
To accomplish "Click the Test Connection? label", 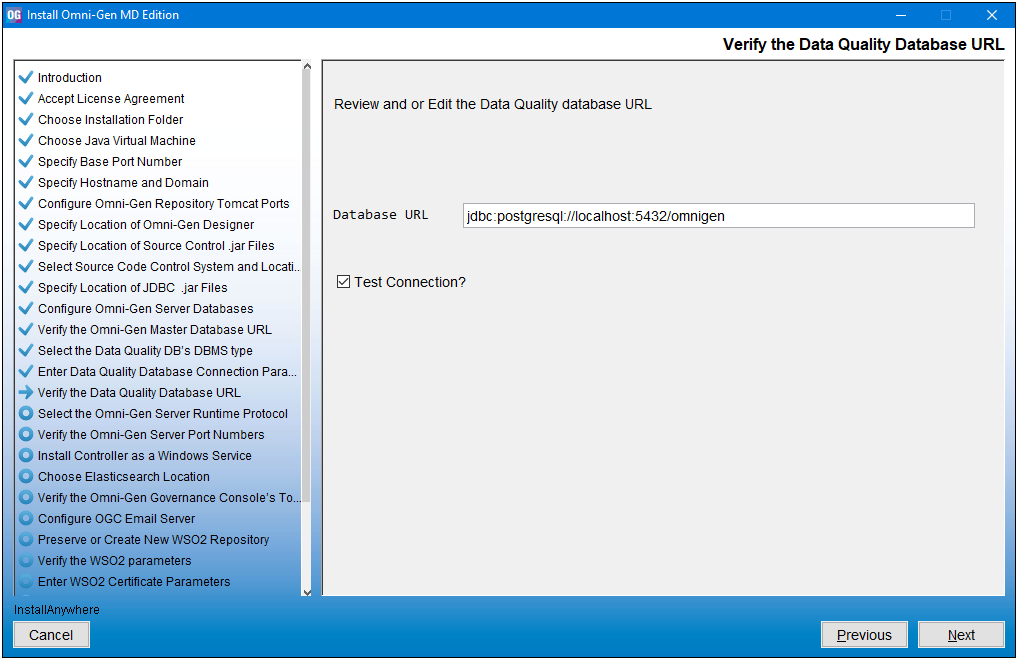I will [410, 282].
